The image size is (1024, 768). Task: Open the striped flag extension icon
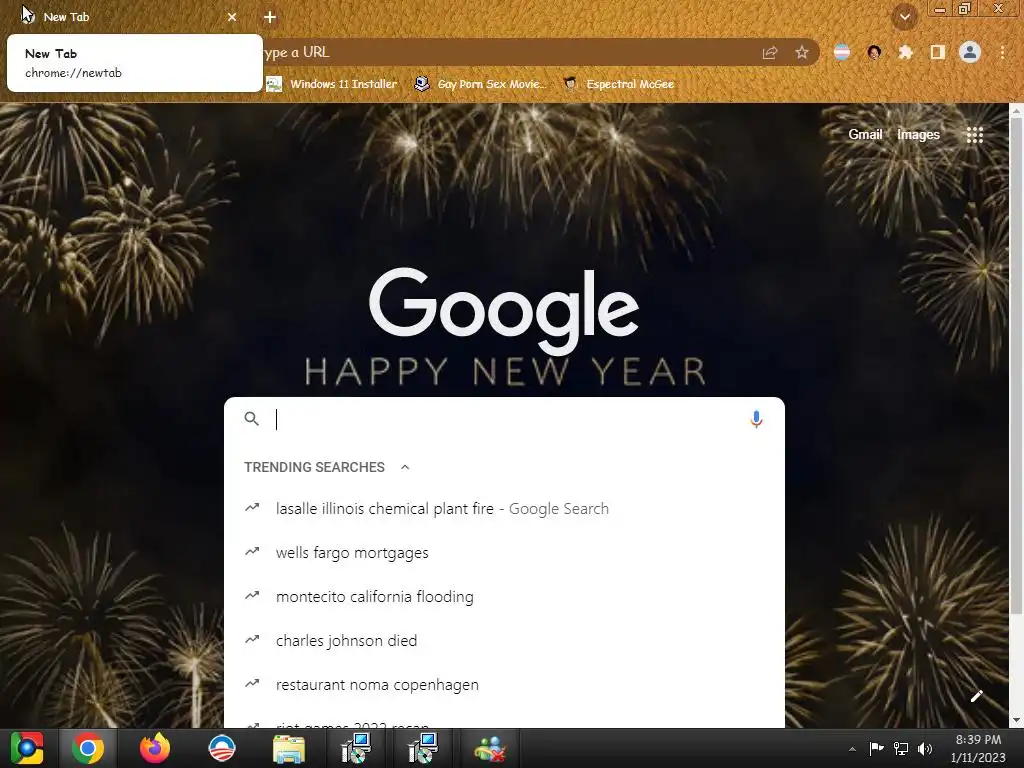coord(842,52)
